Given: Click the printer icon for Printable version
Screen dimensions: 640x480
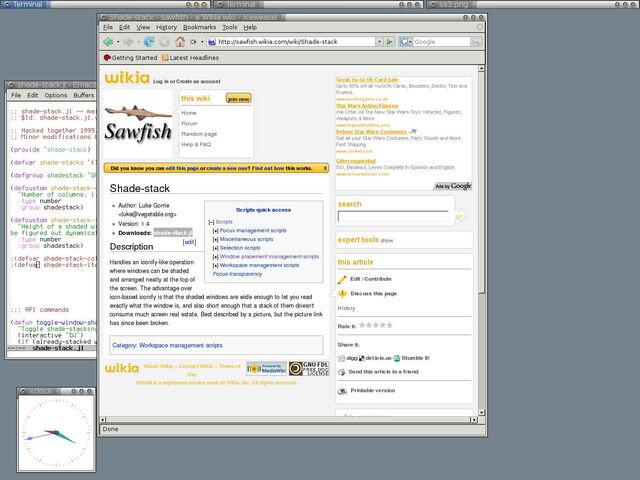Looking at the screenshot, I should tap(342, 391).
